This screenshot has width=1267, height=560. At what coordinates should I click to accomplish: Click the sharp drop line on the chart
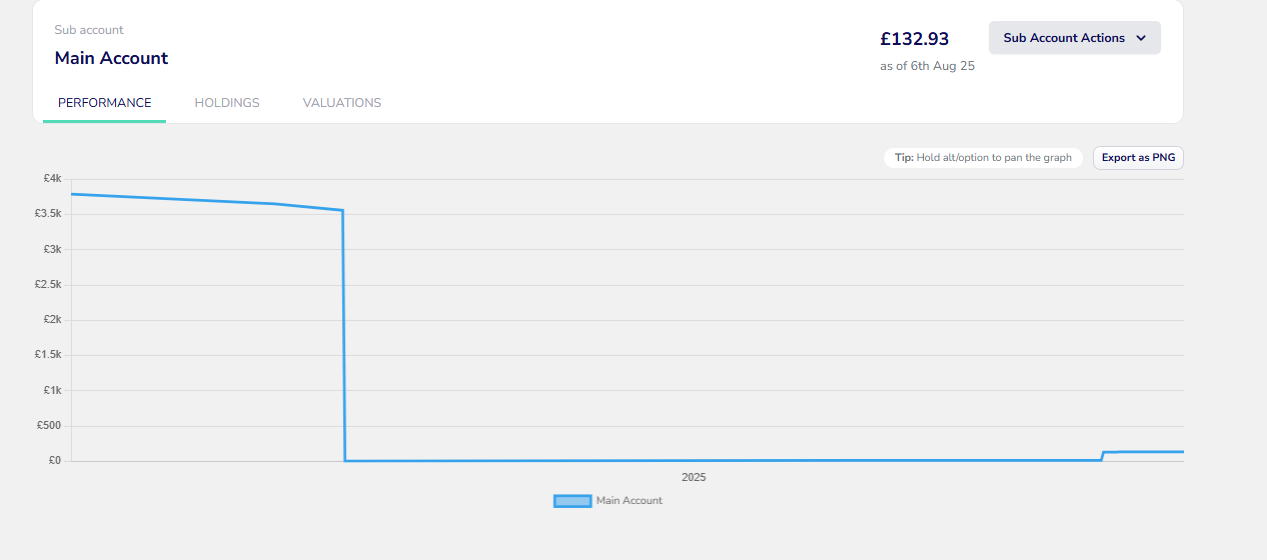click(x=344, y=335)
